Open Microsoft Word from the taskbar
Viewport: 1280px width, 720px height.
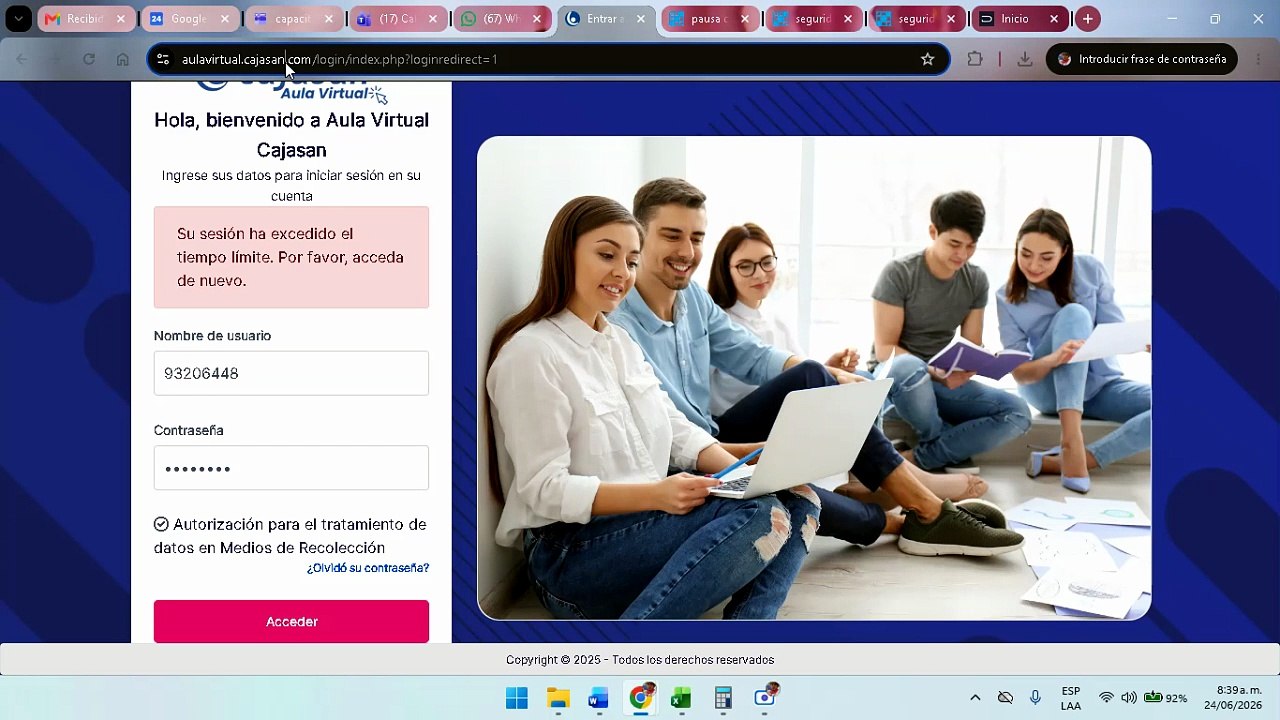click(599, 698)
